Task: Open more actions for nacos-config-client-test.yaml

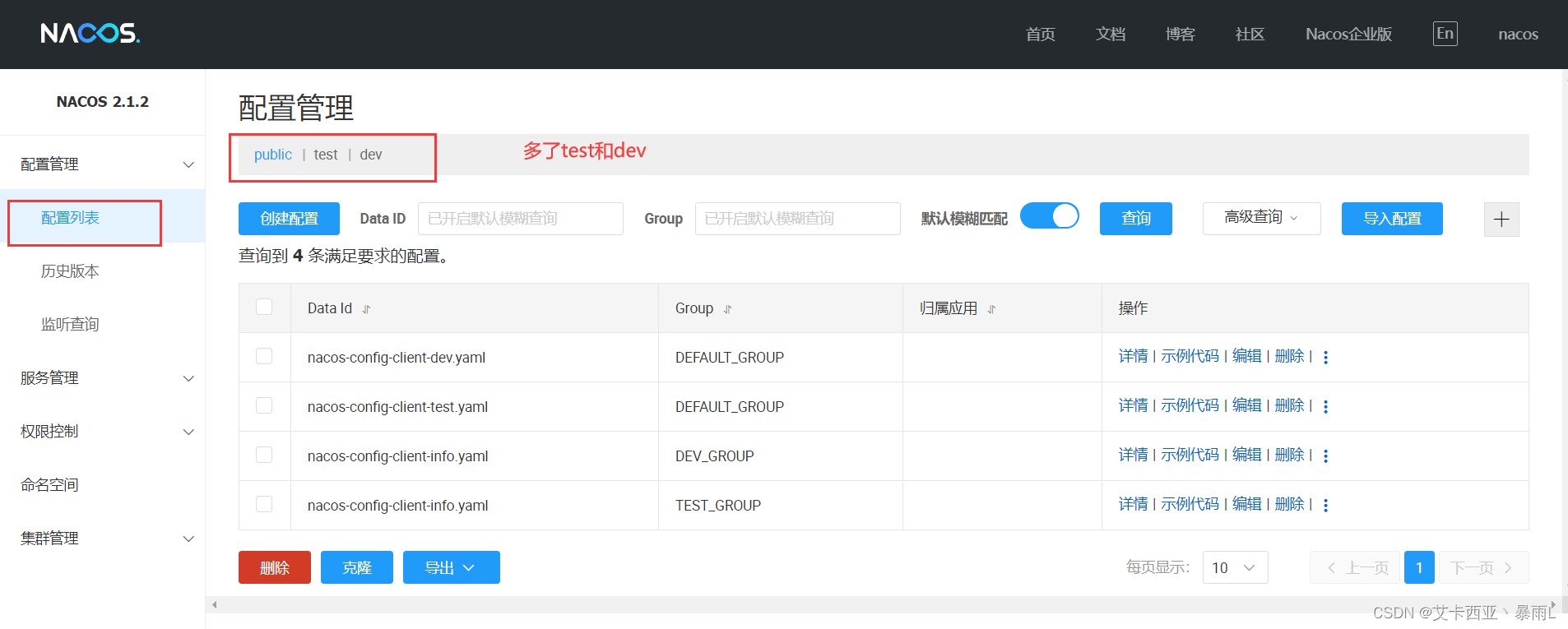Action: coord(1325,406)
